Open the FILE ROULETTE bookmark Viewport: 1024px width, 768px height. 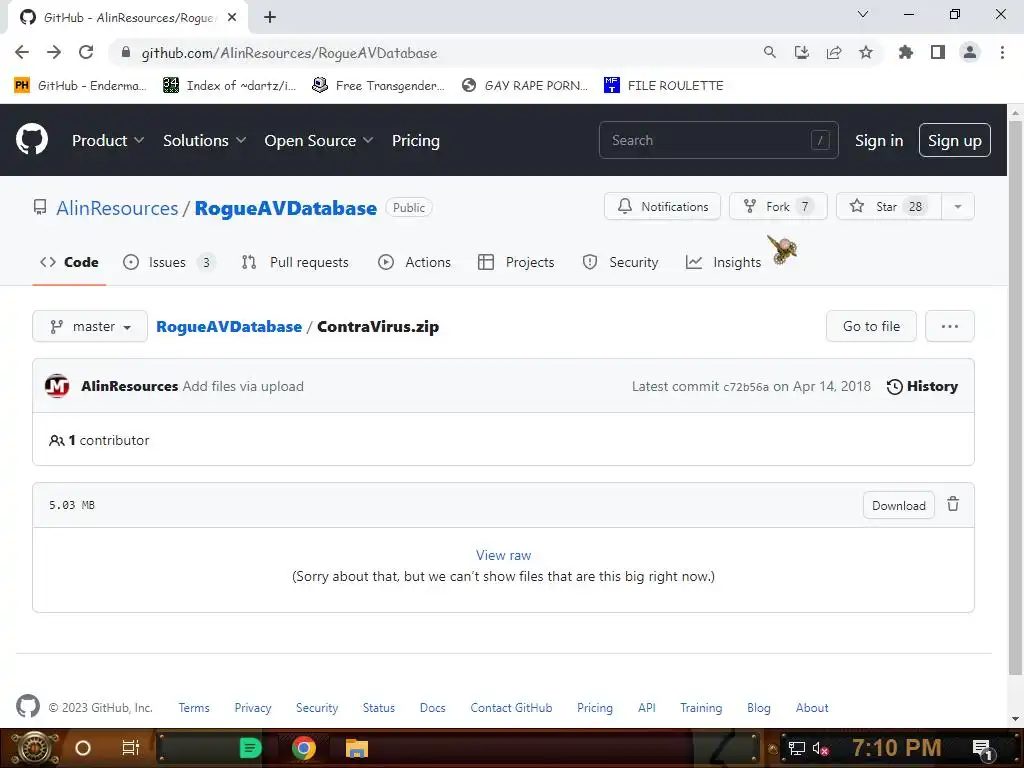click(664, 86)
